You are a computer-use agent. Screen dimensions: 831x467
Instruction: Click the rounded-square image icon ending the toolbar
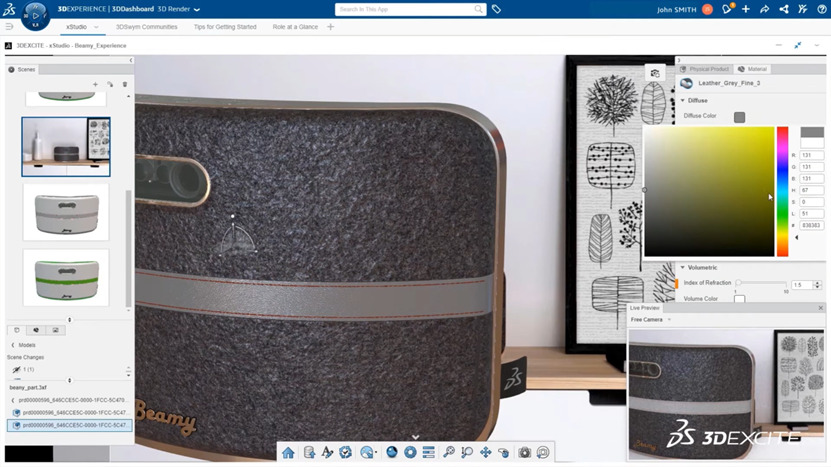click(543, 452)
